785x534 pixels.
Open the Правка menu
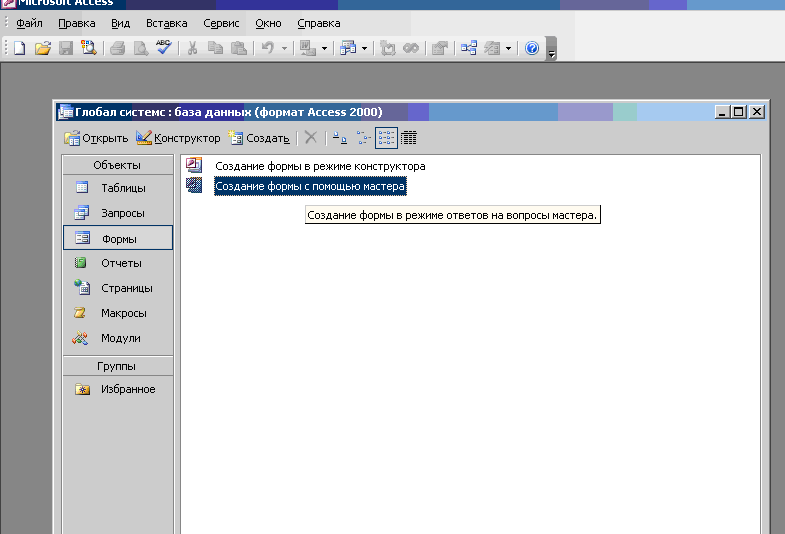[x=77, y=24]
